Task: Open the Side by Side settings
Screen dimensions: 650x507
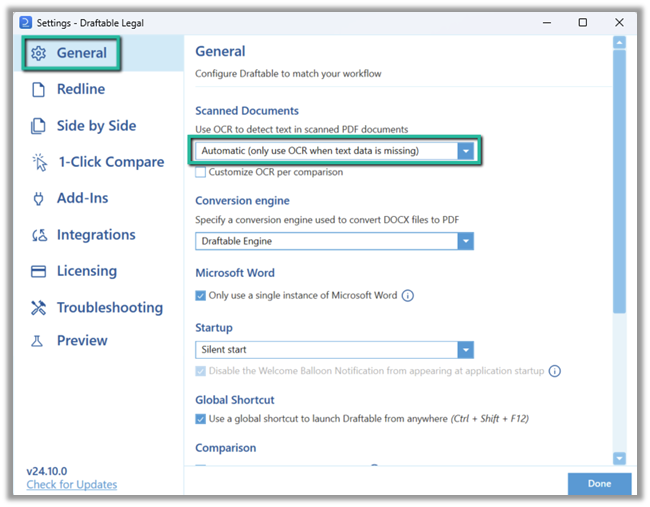Action: click(99, 126)
